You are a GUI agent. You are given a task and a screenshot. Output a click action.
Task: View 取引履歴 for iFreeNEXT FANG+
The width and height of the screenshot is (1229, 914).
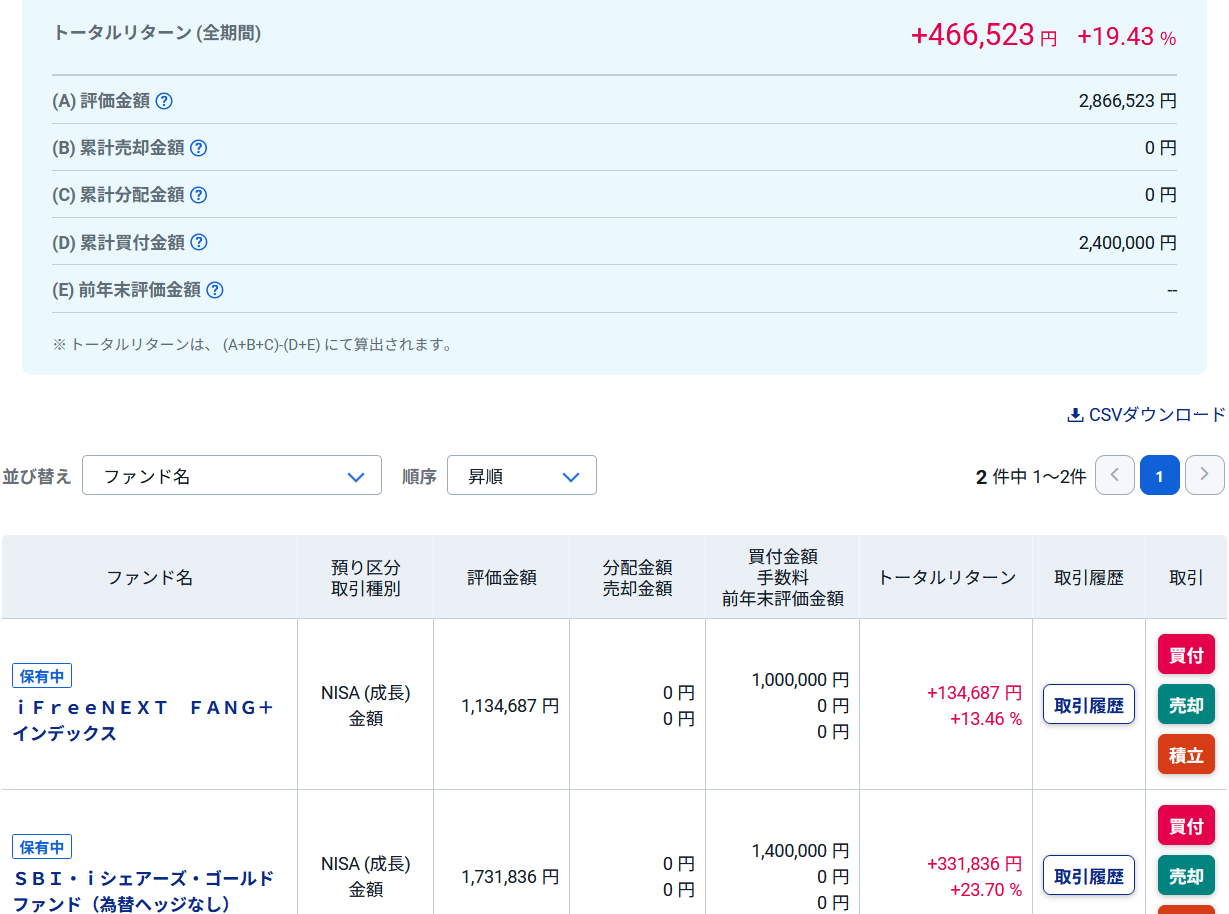(1089, 705)
